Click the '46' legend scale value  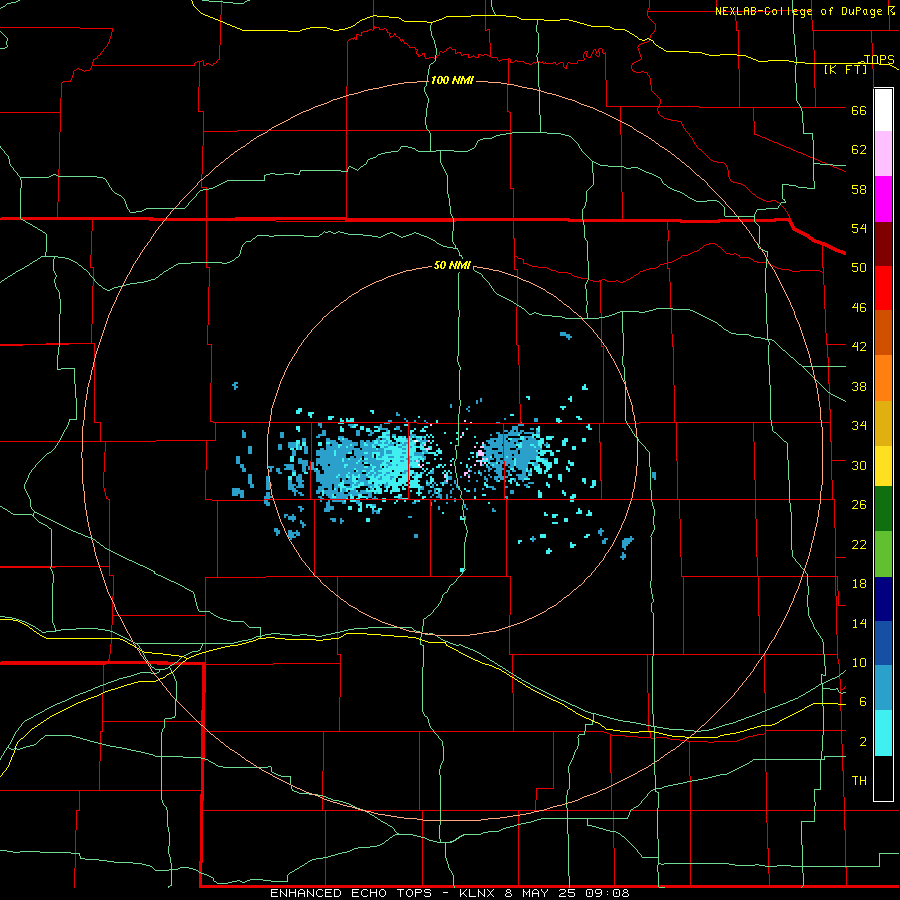coord(859,308)
